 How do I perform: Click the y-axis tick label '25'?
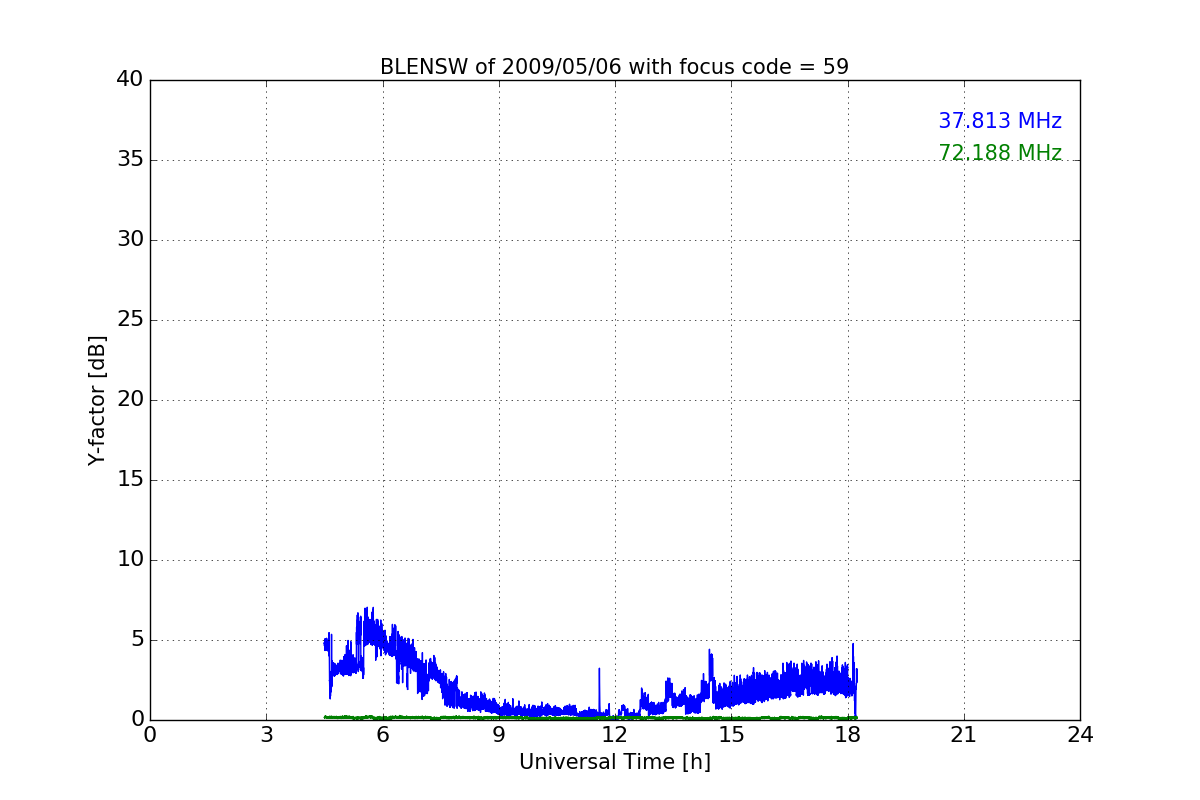coord(130,320)
